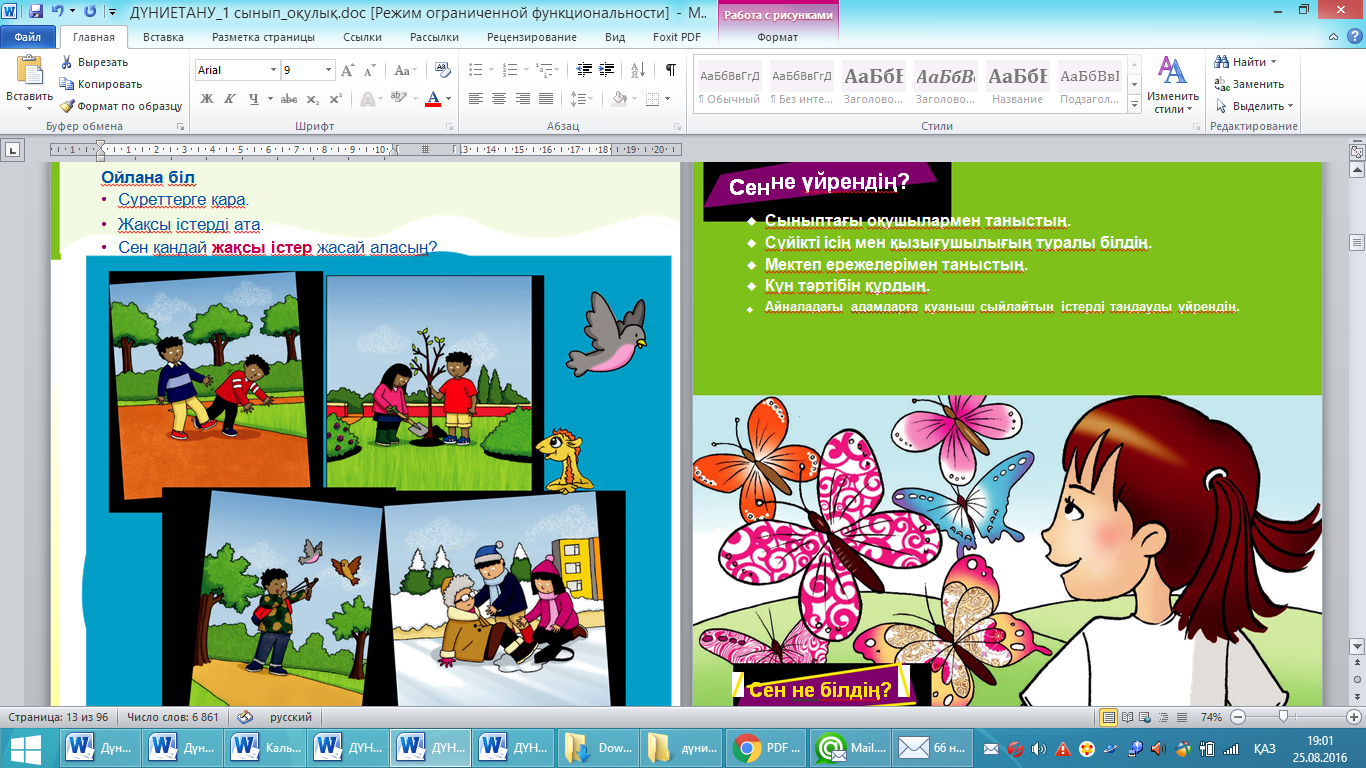Switch to the Рецензирование tab
This screenshot has width=1366, height=768.
[x=531, y=37]
